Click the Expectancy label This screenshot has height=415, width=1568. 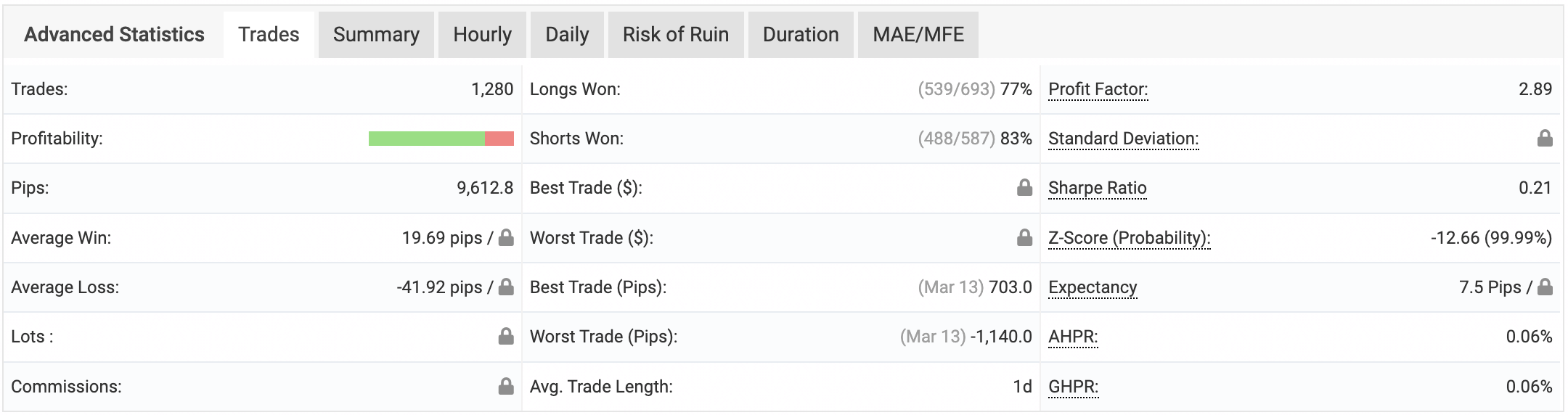[1093, 287]
